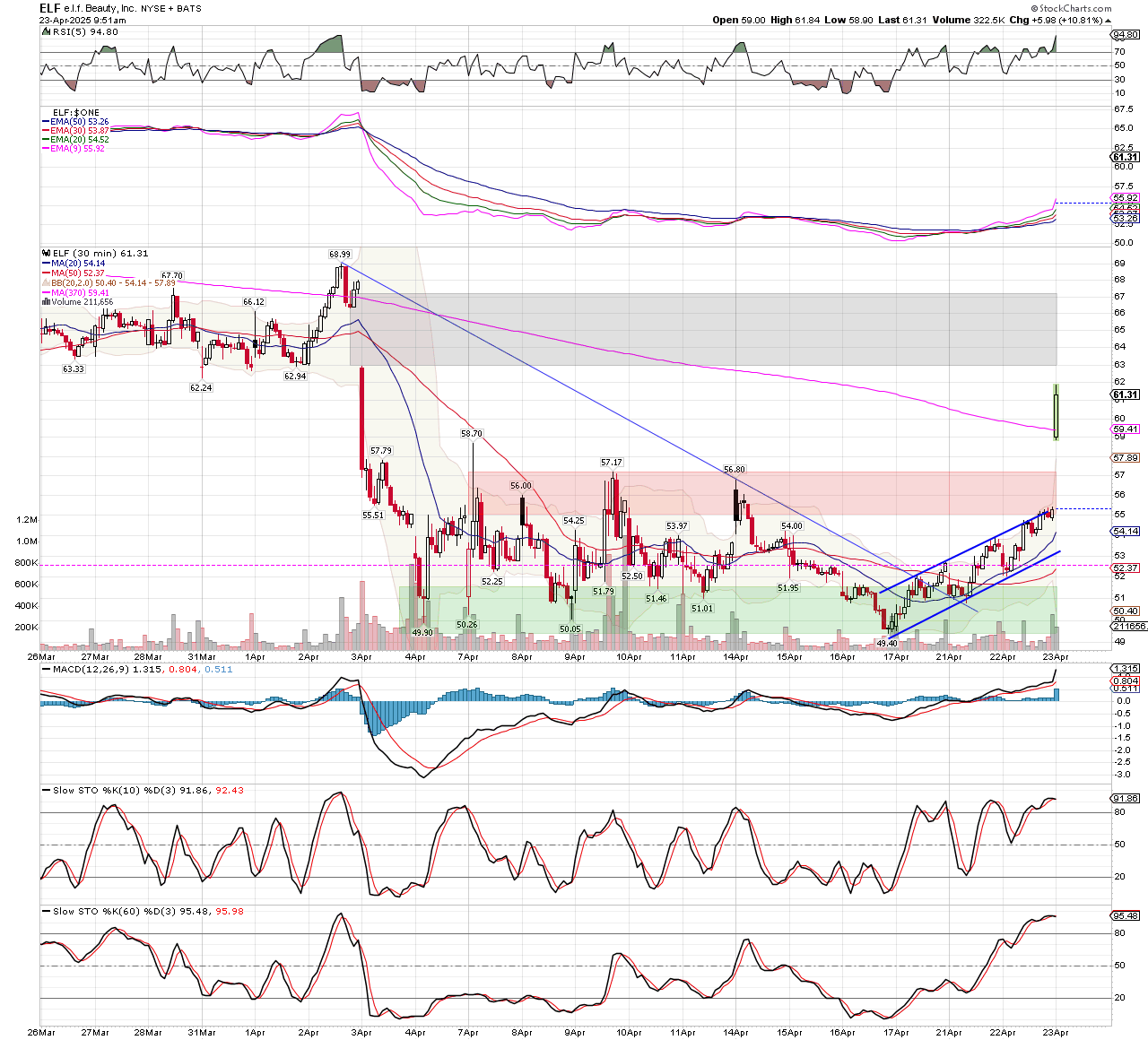Click the green shaded support zone

[x=728, y=610]
